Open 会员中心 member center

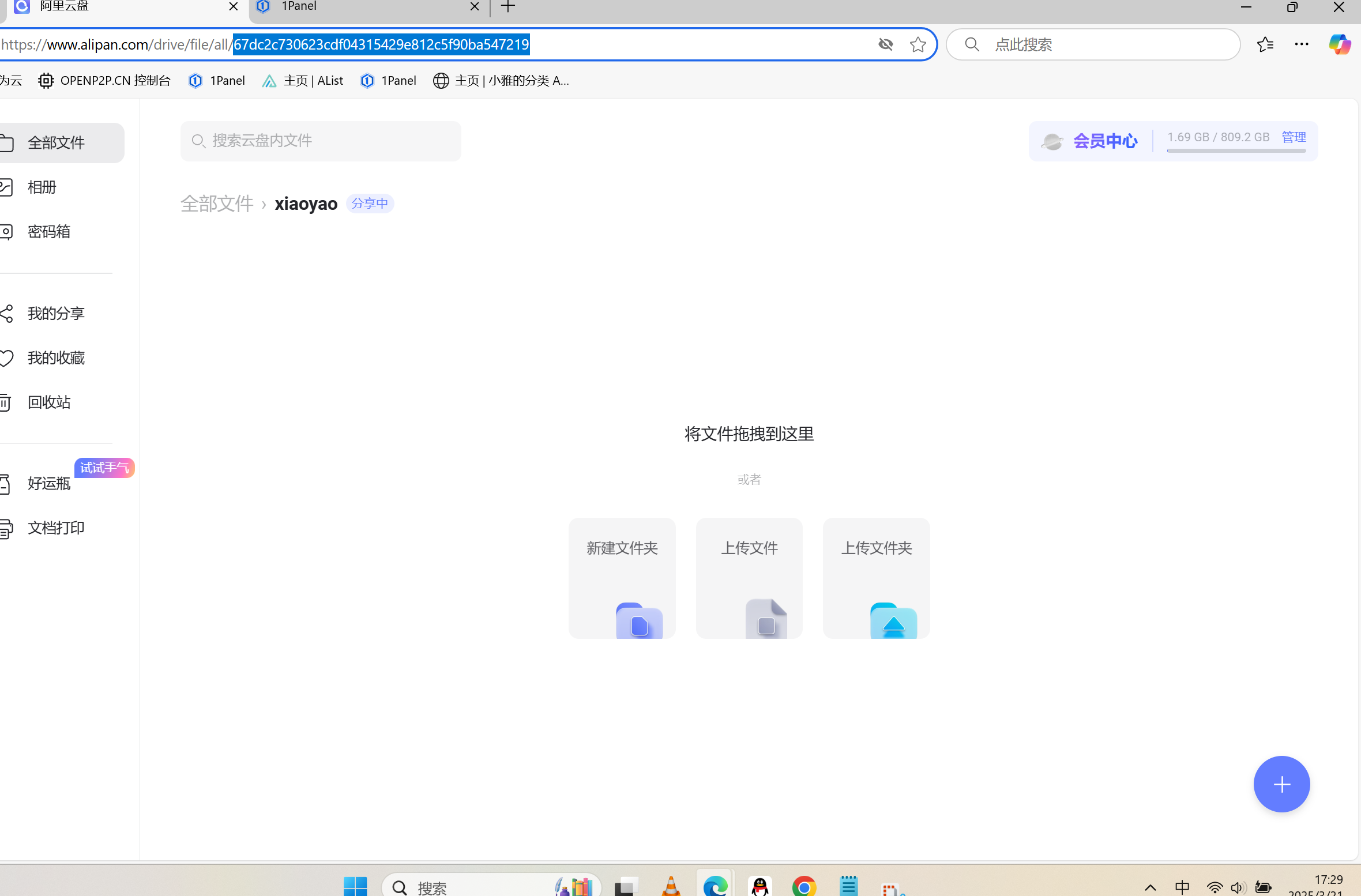1105,141
